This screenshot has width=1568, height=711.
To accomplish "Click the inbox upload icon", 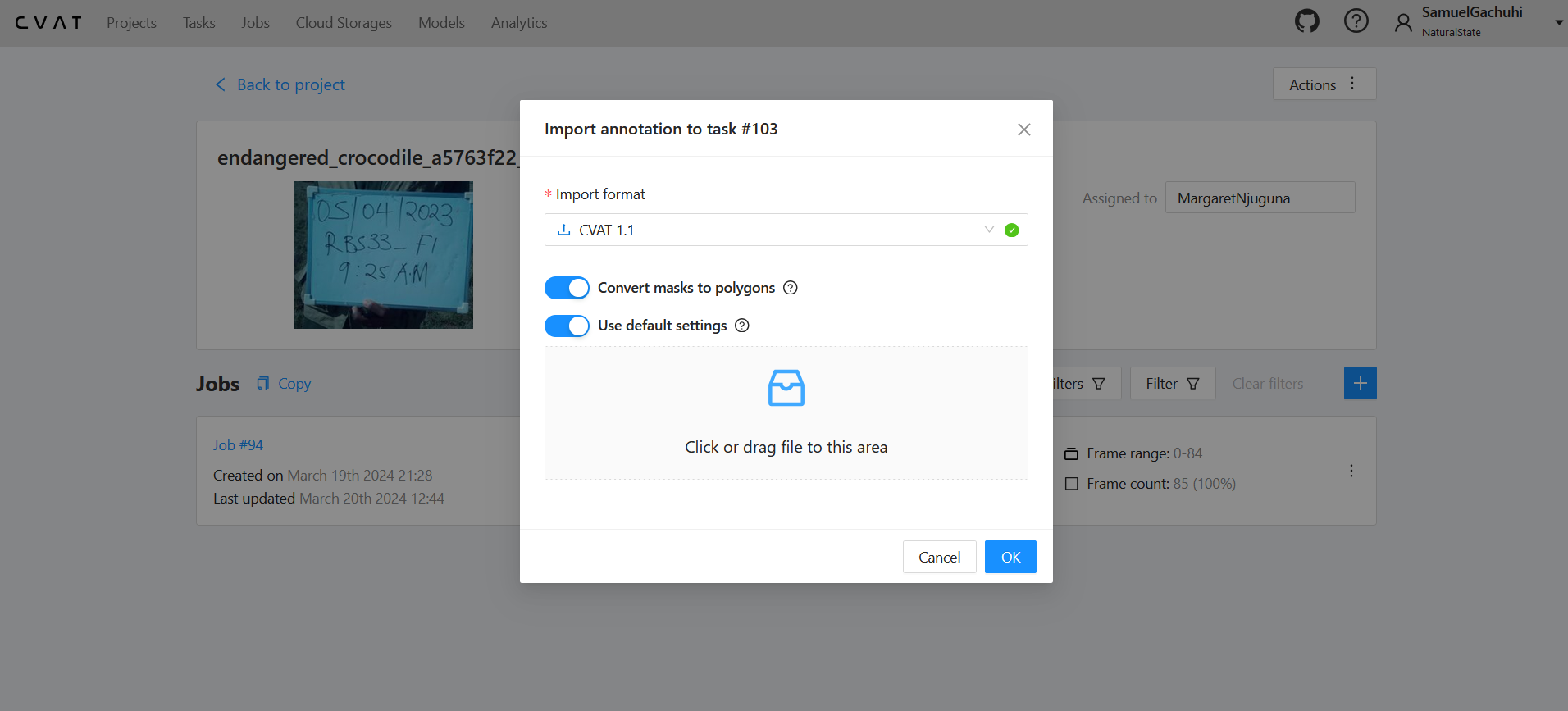I will coord(786,388).
